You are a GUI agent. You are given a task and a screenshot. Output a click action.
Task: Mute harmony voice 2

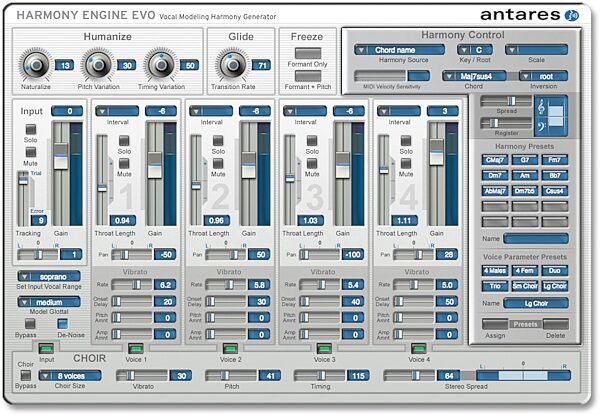pyautogui.click(x=218, y=163)
